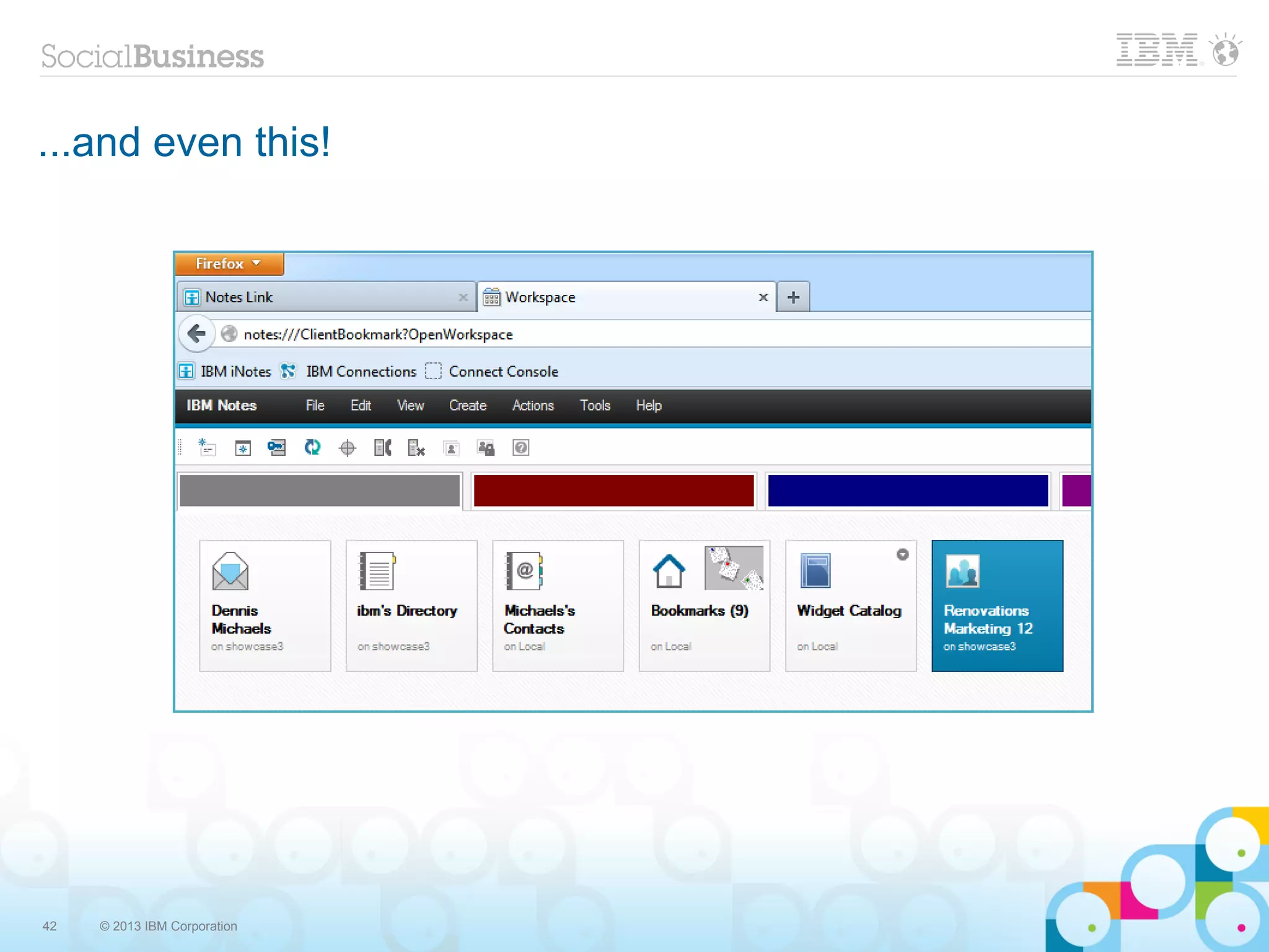This screenshot has width=1269, height=952.
Task: Open the Help menu
Action: tap(649, 405)
